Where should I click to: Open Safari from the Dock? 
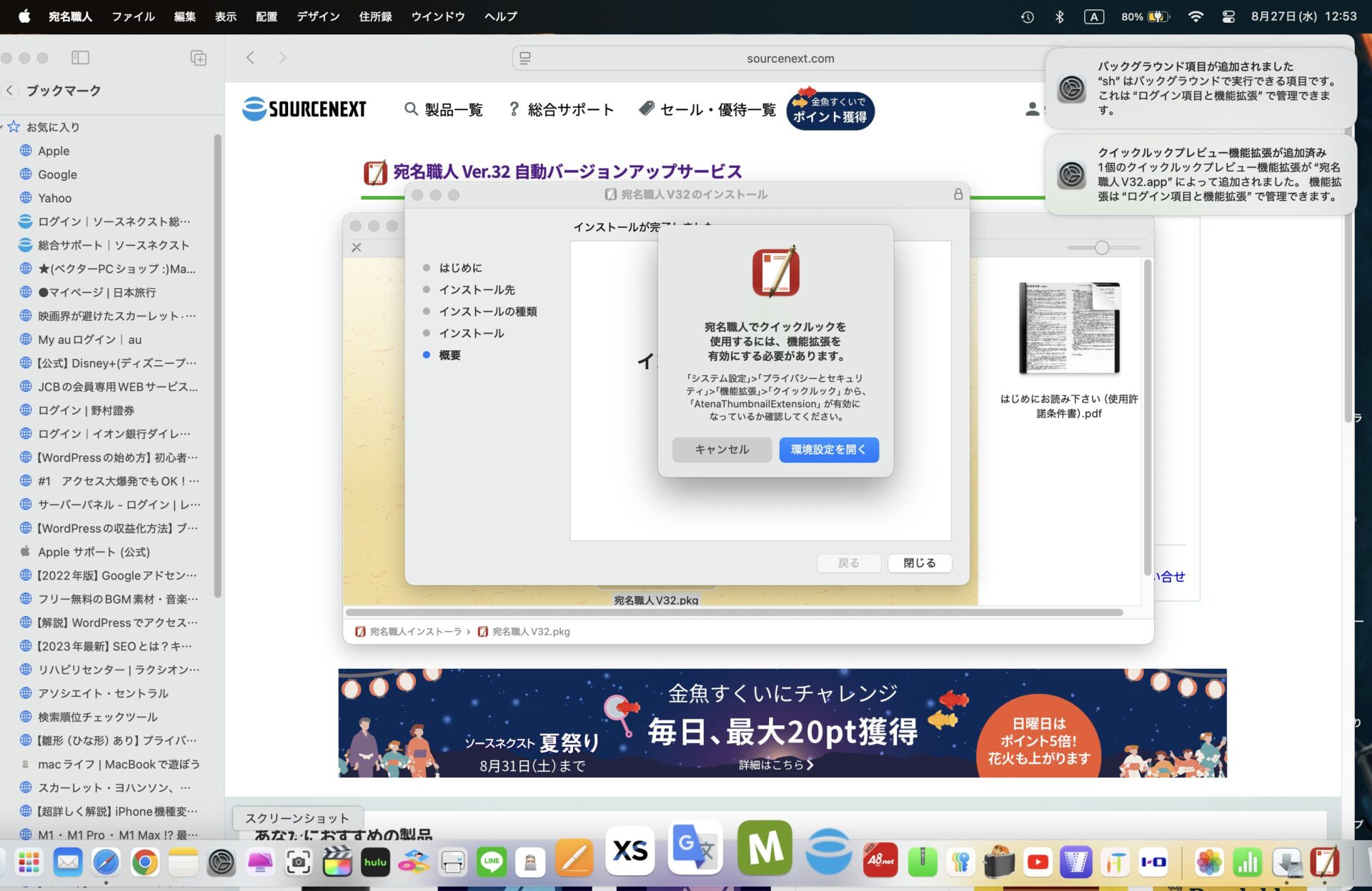pos(106,862)
